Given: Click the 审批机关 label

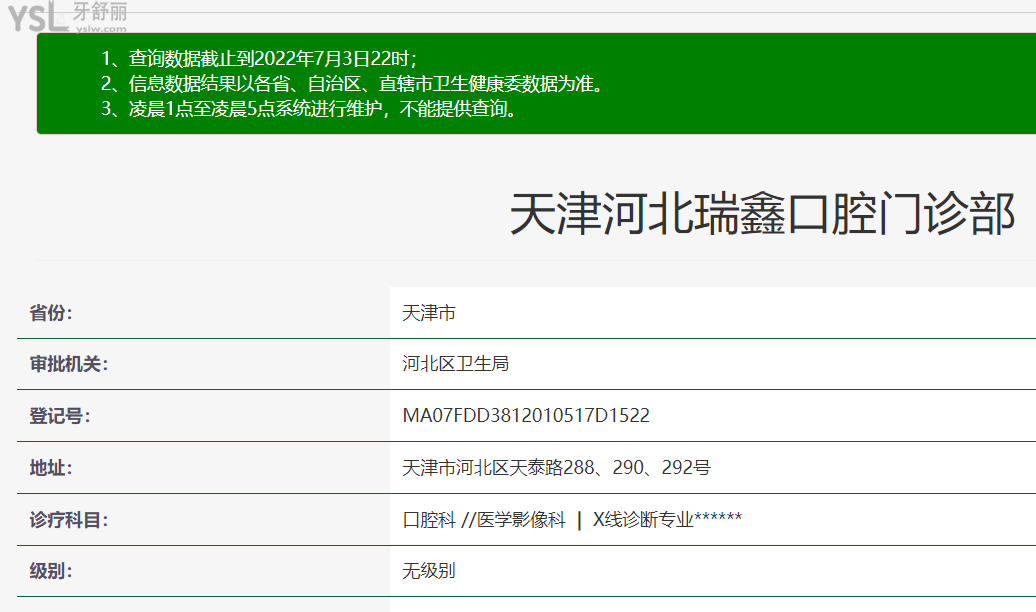Looking at the screenshot, I should pyautogui.click(x=69, y=363).
